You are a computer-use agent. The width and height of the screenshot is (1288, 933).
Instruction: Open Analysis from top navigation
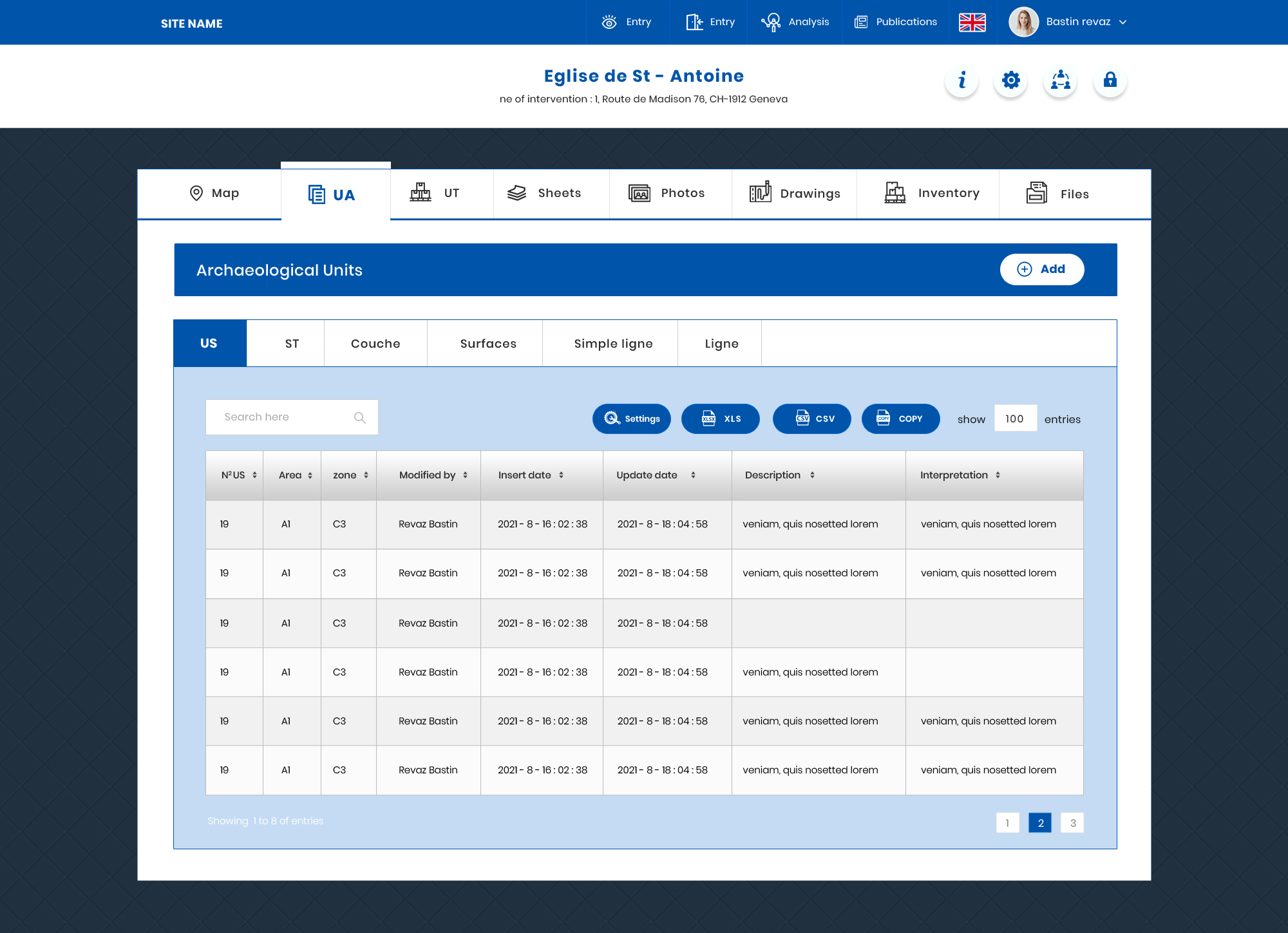pyautogui.click(x=795, y=22)
